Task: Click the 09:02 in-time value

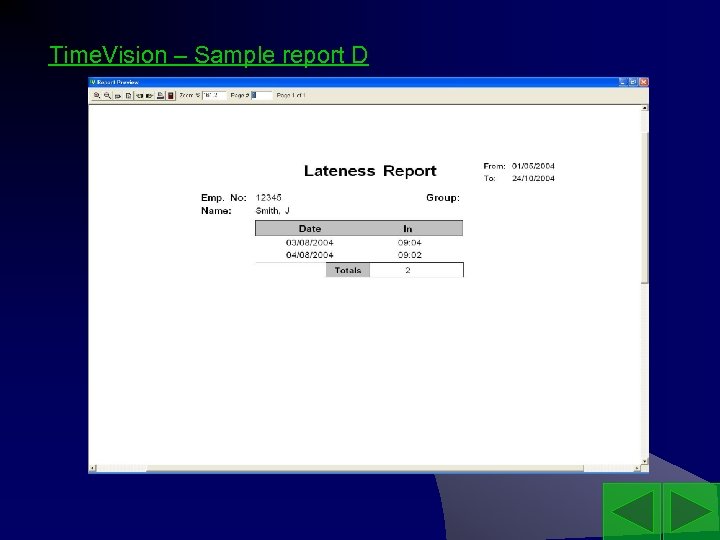Action: coord(410,255)
